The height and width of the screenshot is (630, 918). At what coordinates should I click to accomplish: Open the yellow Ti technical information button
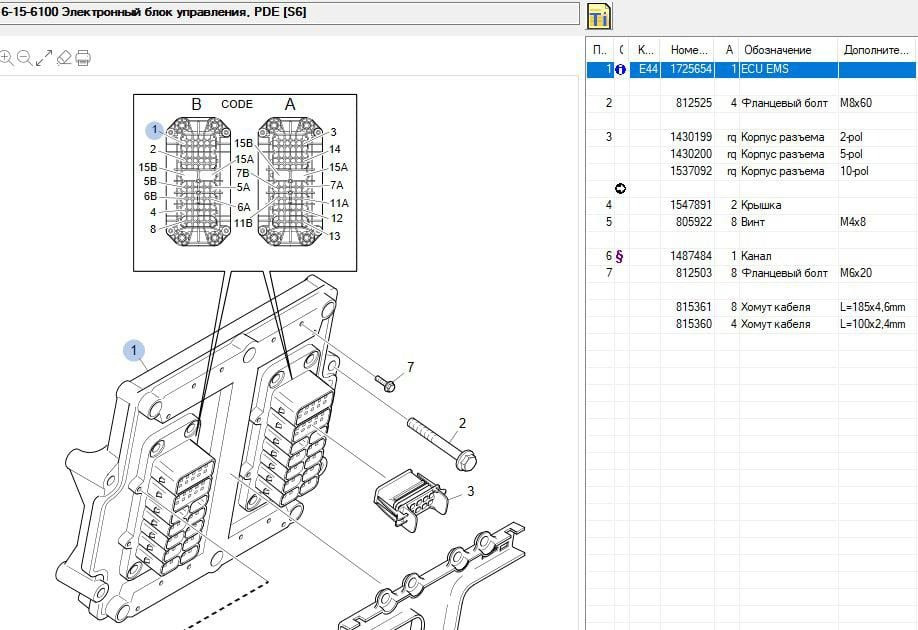pos(599,15)
